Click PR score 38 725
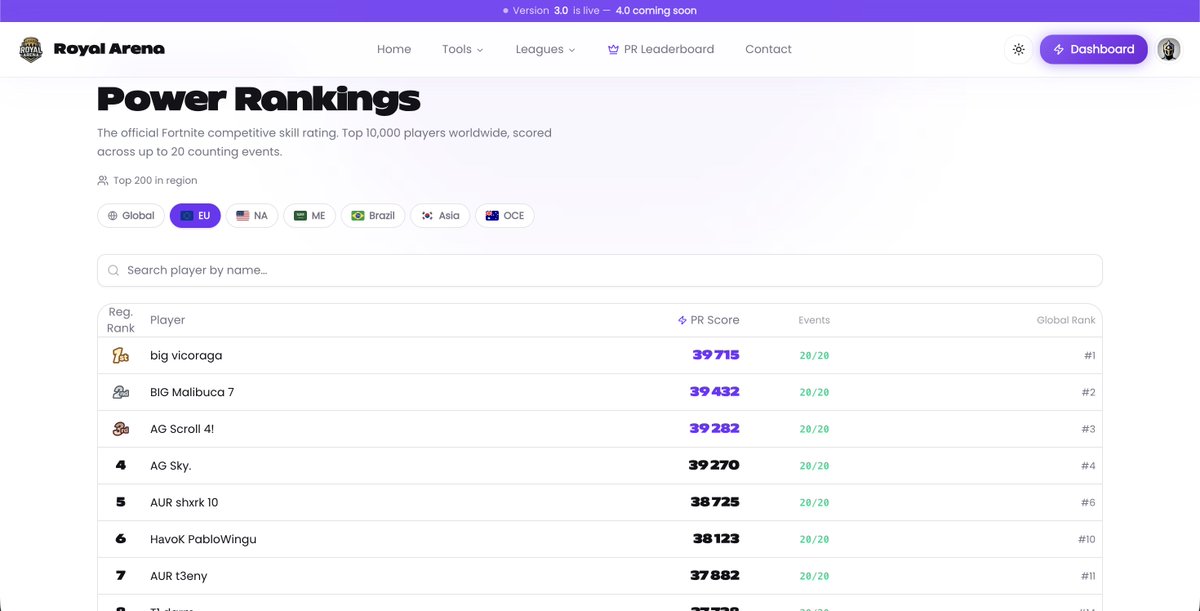The image size is (1200, 611). 715,502
